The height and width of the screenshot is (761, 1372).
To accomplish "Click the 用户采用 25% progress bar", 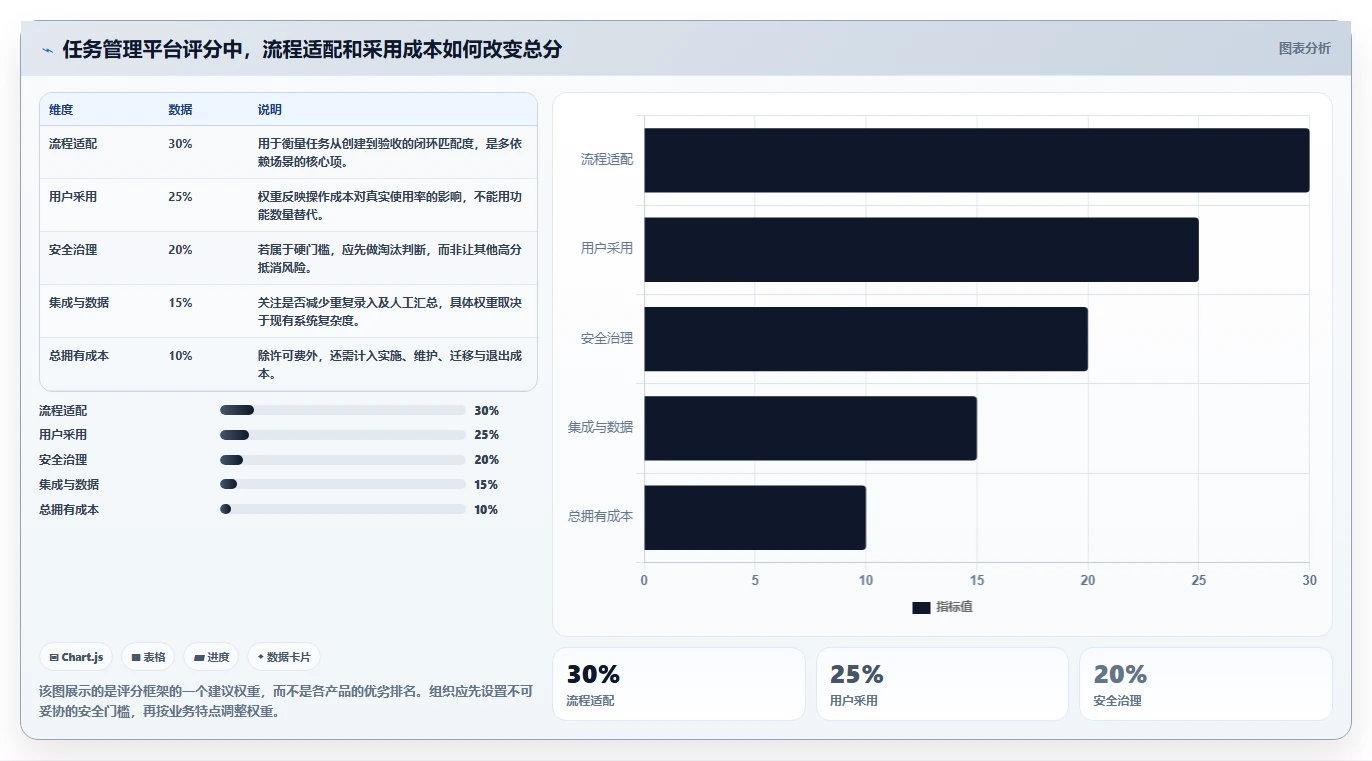I will 343,435.
